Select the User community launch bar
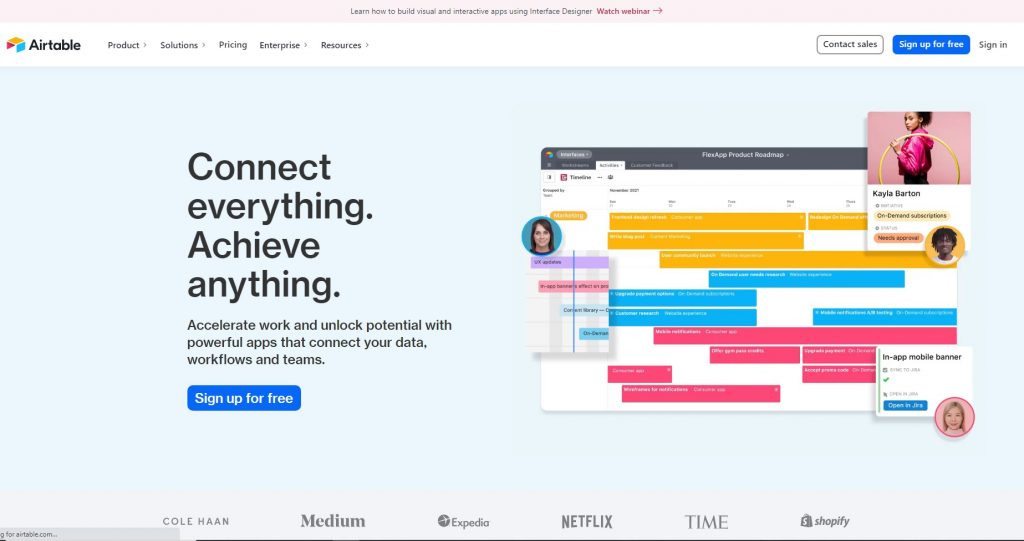Screen dimensions: 1024x541 [808, 259]
